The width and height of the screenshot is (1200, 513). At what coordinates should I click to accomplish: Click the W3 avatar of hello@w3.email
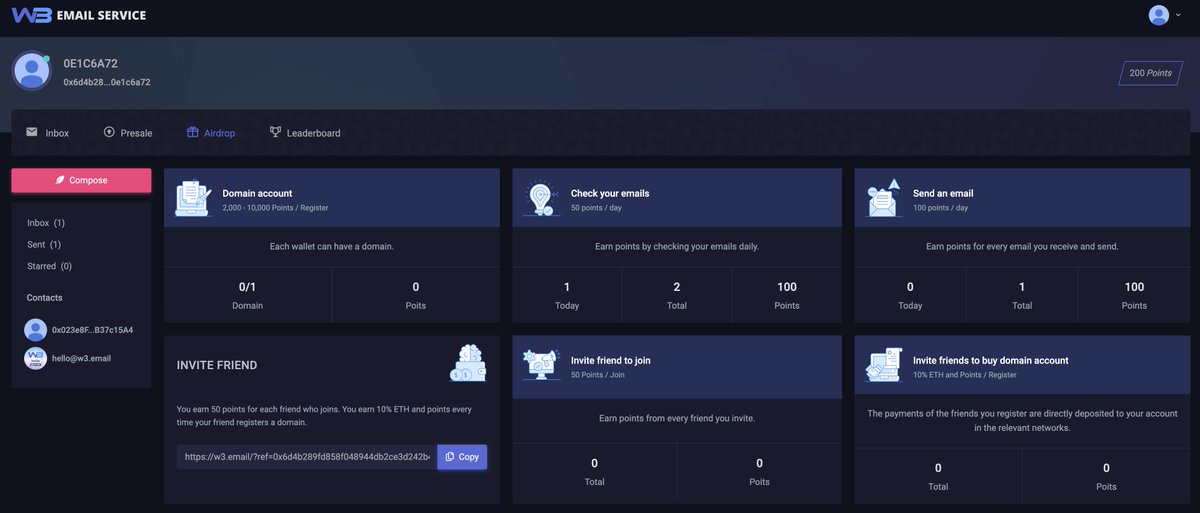tap(35, 358)
